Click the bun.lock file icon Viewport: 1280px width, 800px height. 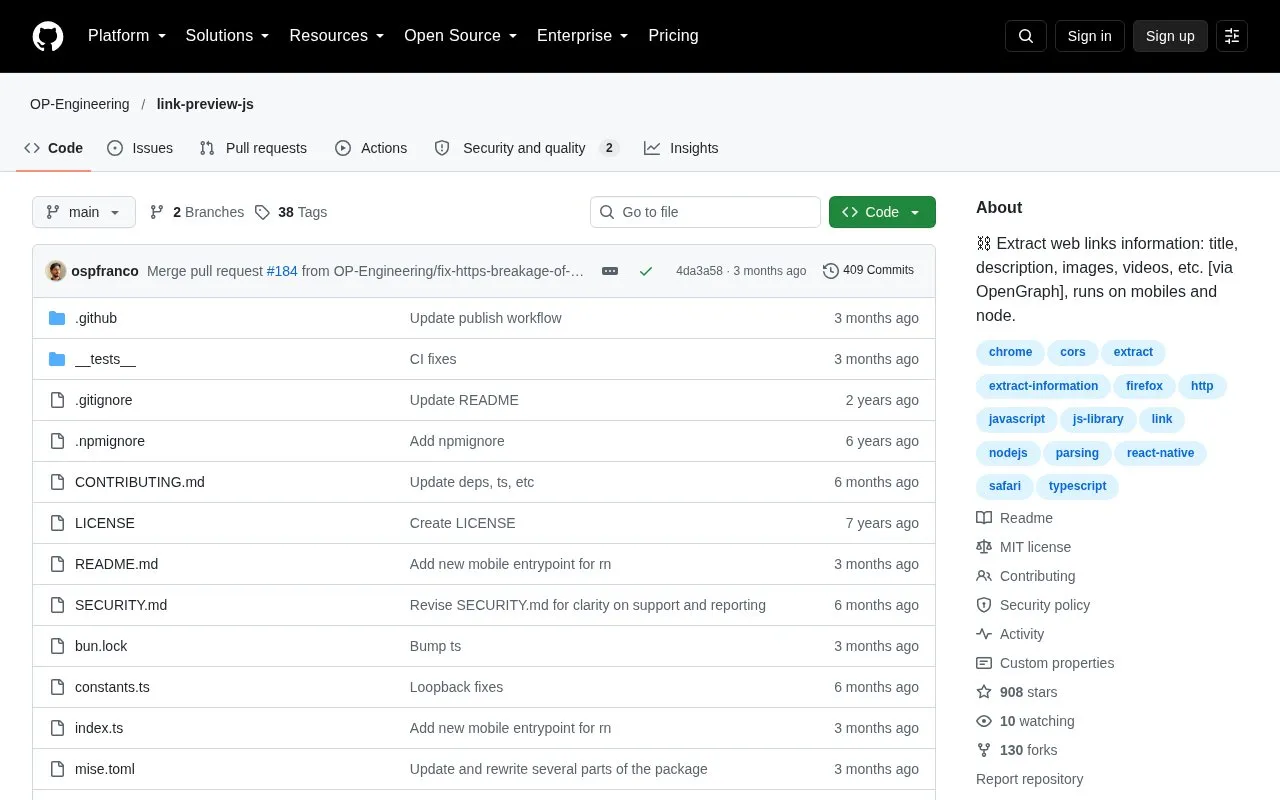(57, 646)
